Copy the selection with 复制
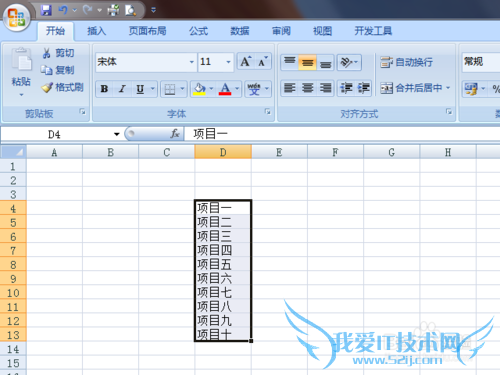Screen dimensions: 500x375 (x=58, y=70)
